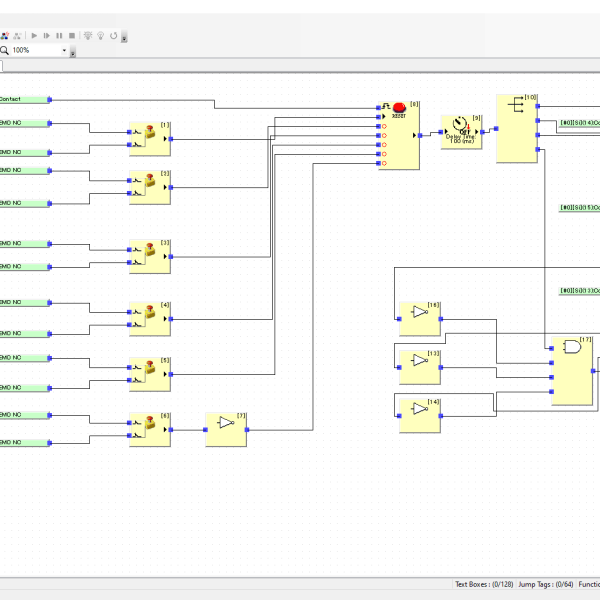Screen dimensions: 600x600
Task: Click the EMO NC tag wired to block [1] upper input
Action: click(x=25, y=123)
